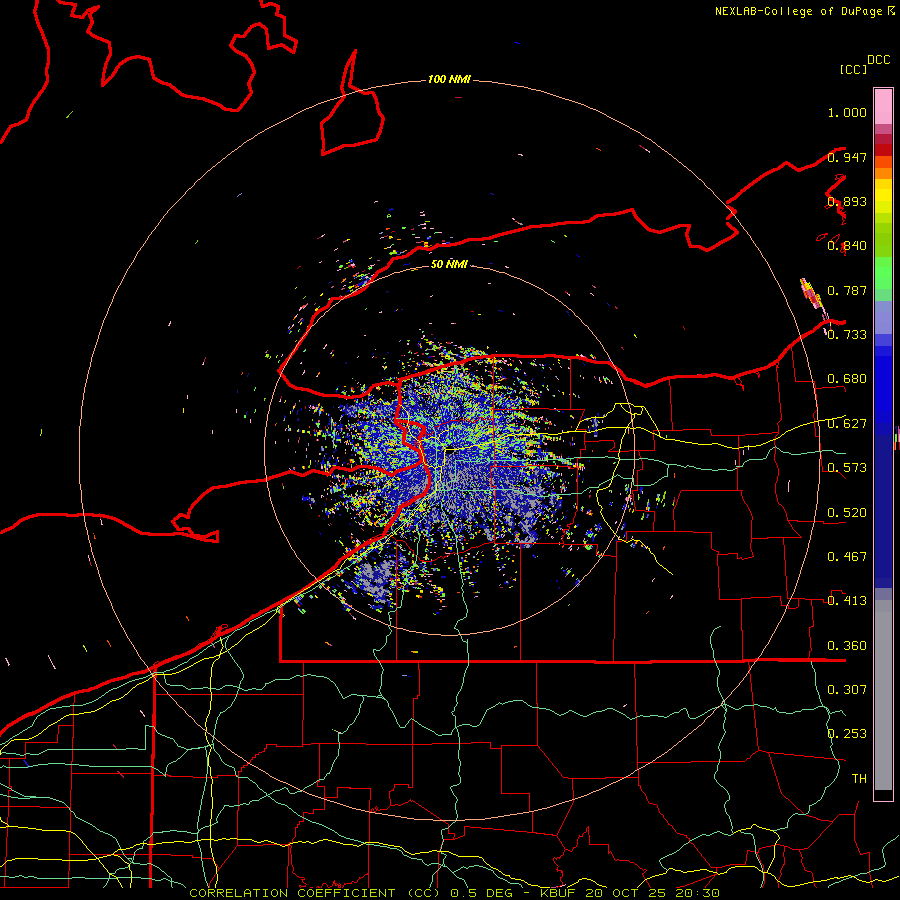Click the 1.000 value on the color scale
The width and height of the screenshot is (900, 900).
[x=847, y=112]
